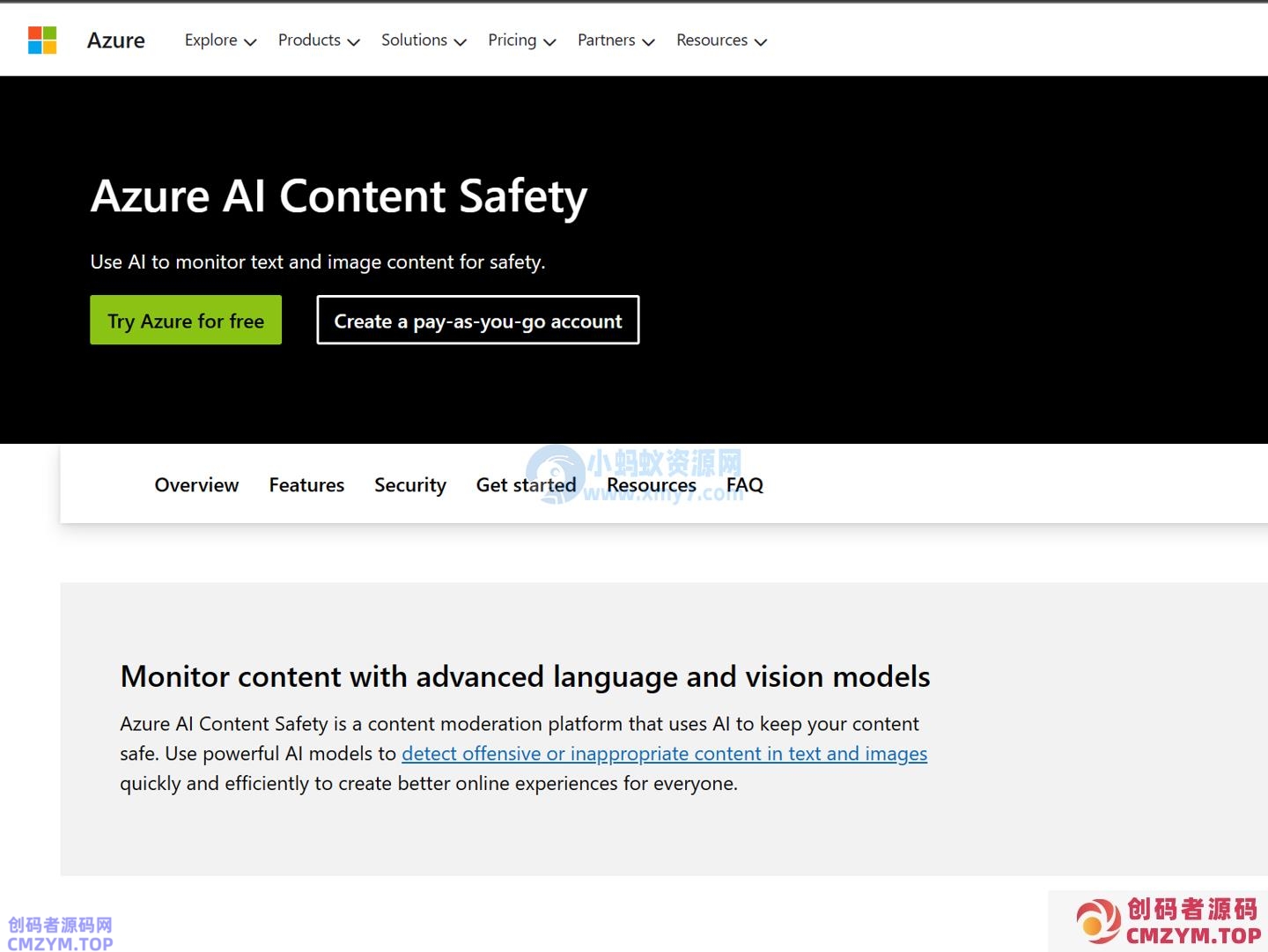Click the Microsoft four-square logo
Image resolution: width=1268 pixels, height=952 pixels.
pyautogui.click(x=42, y=41)
